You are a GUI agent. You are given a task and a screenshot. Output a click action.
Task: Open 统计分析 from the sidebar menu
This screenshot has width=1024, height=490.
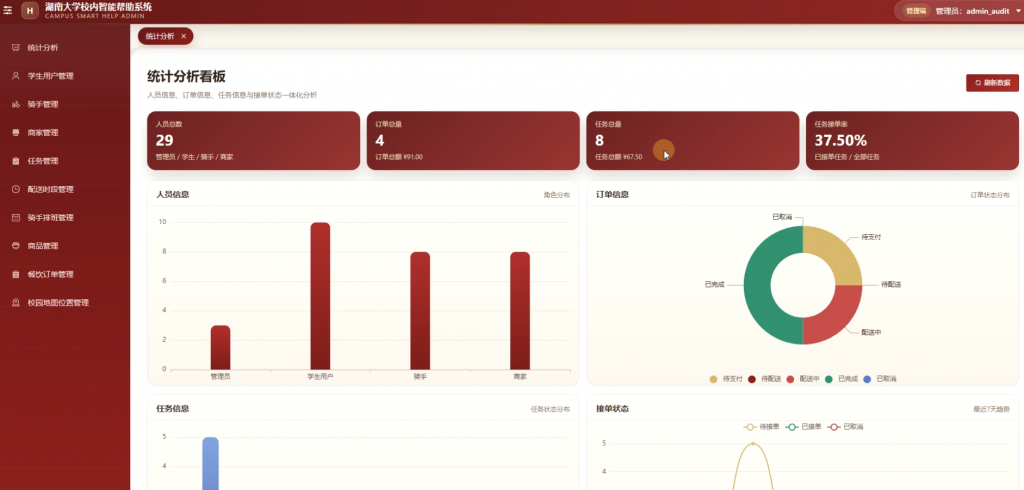[x=65, y=48]
